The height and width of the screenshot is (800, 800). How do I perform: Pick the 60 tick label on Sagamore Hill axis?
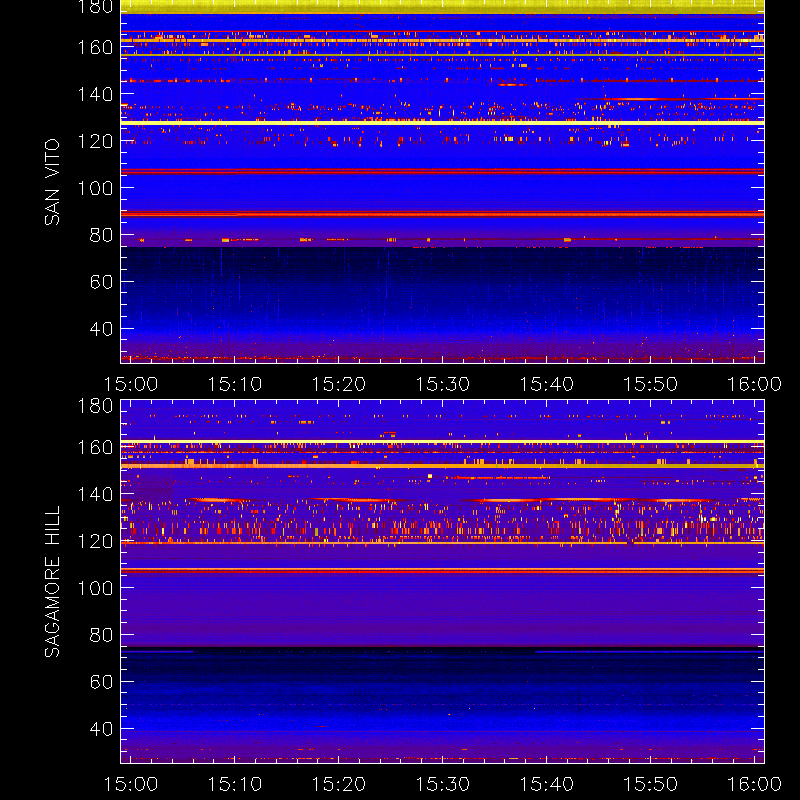[x=101, y=682]
